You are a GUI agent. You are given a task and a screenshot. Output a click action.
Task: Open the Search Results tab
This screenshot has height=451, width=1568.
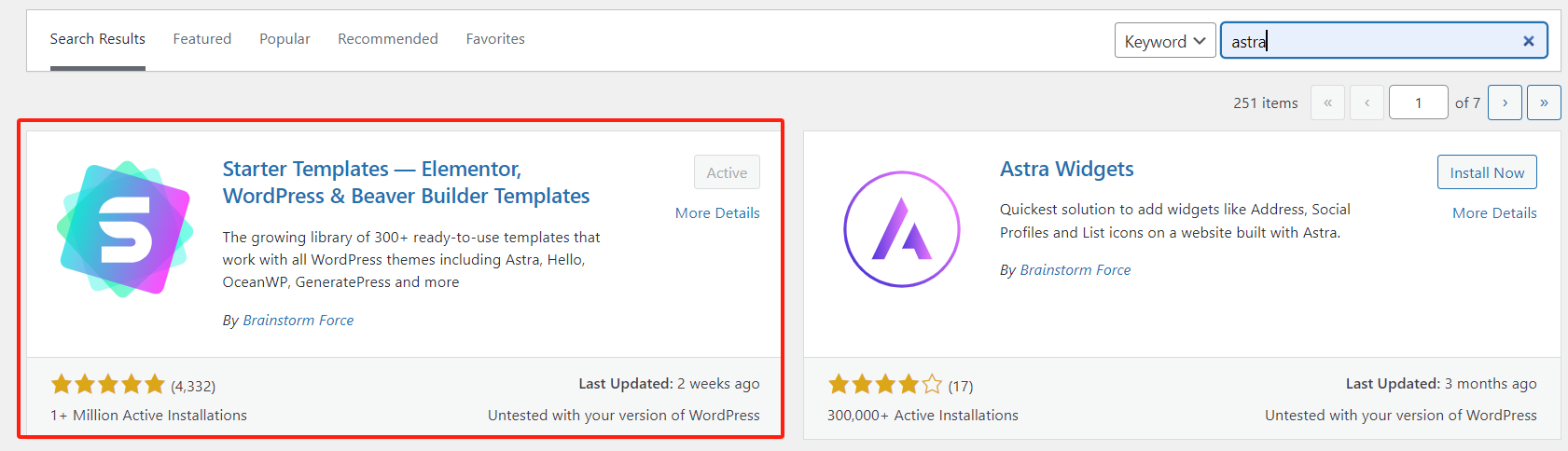(x=98, y=39)
